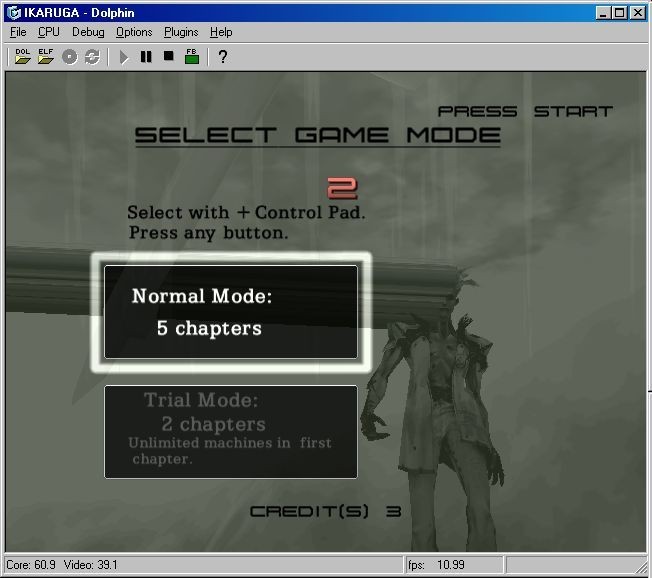This screenshot has height=578, width=652.
Task: Select Normal Mode 5 chapters box
Action: click(x=231, y=312)
